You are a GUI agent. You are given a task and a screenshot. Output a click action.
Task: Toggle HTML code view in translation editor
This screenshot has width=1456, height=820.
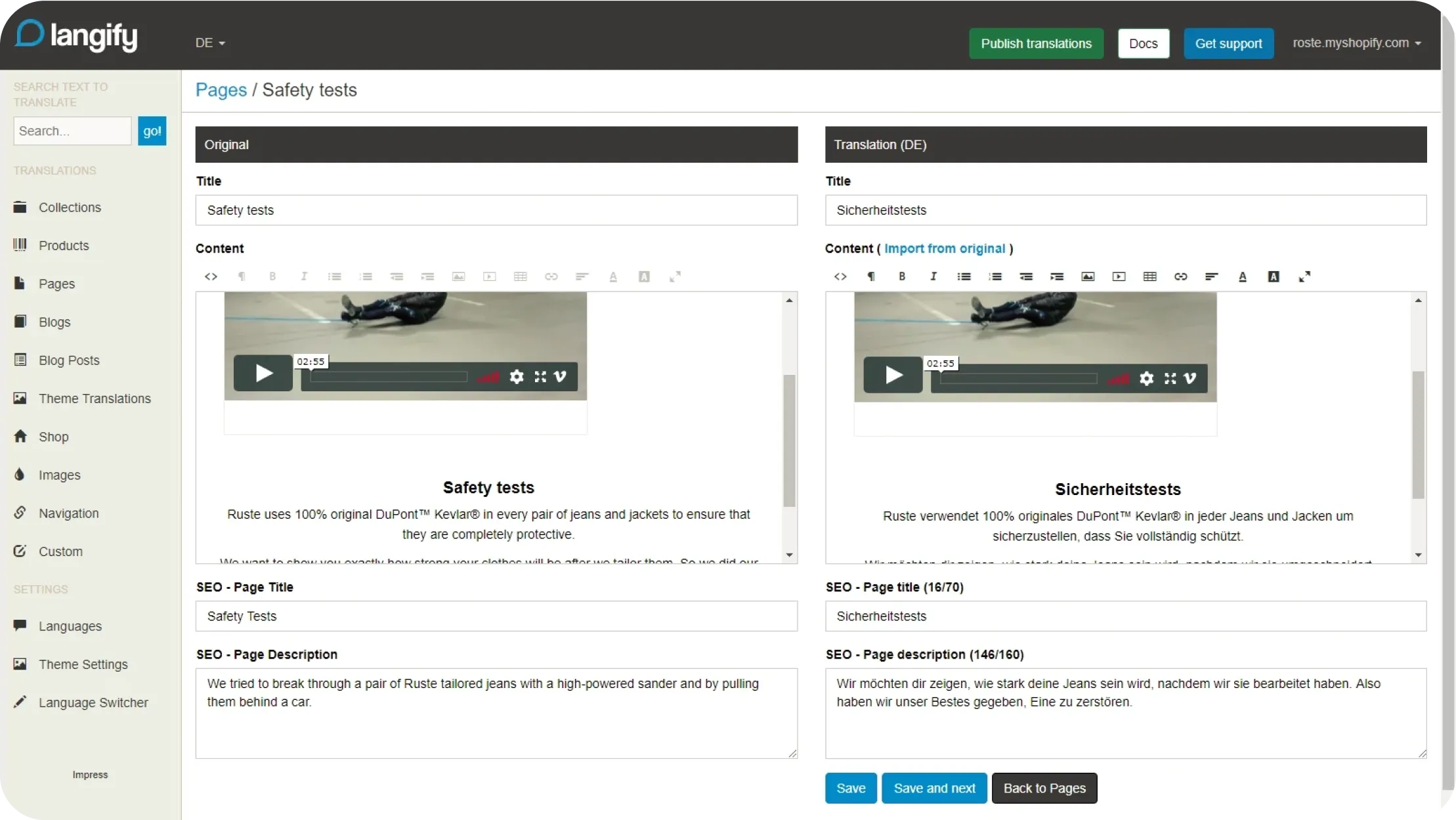click(x=840, y=276)
